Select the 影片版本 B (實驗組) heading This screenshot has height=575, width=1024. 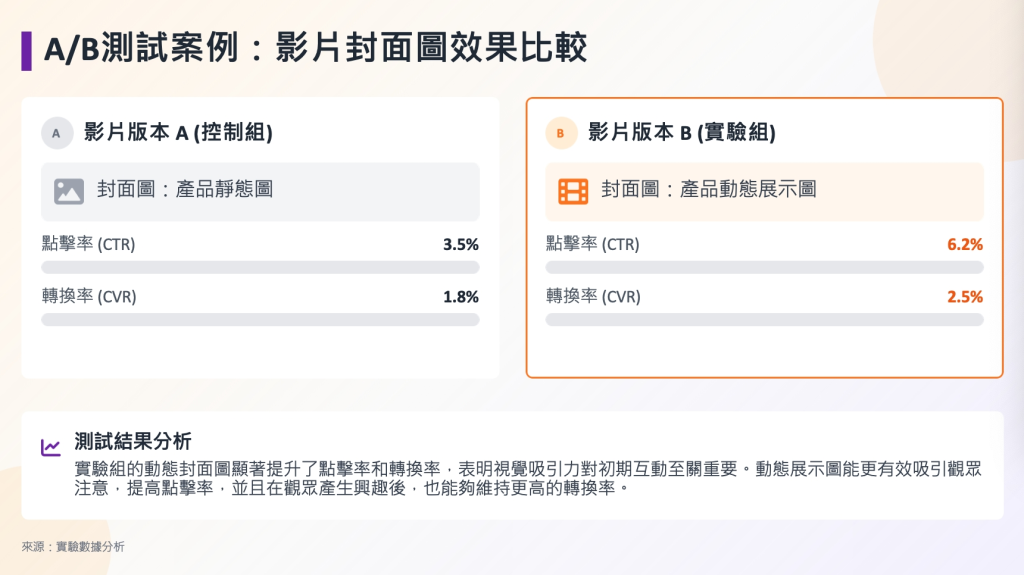[682, 132]
